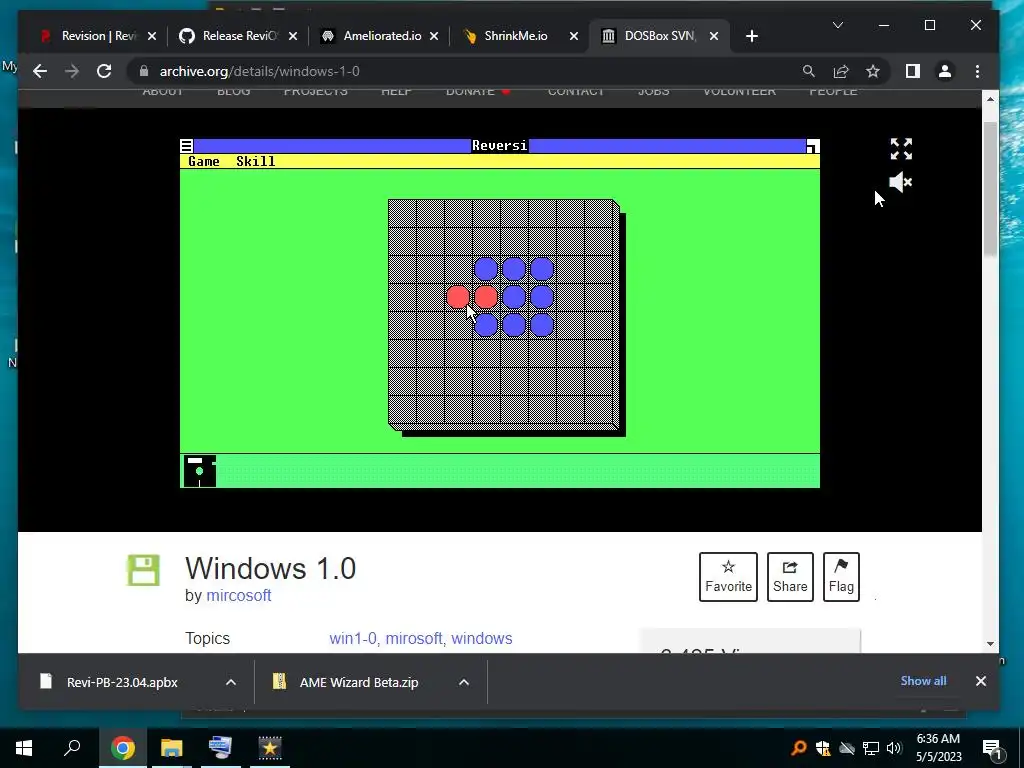The height and width of the screenshot is (768, 1024).
Task: Close the downloads bar
Action: click(981, 680)
